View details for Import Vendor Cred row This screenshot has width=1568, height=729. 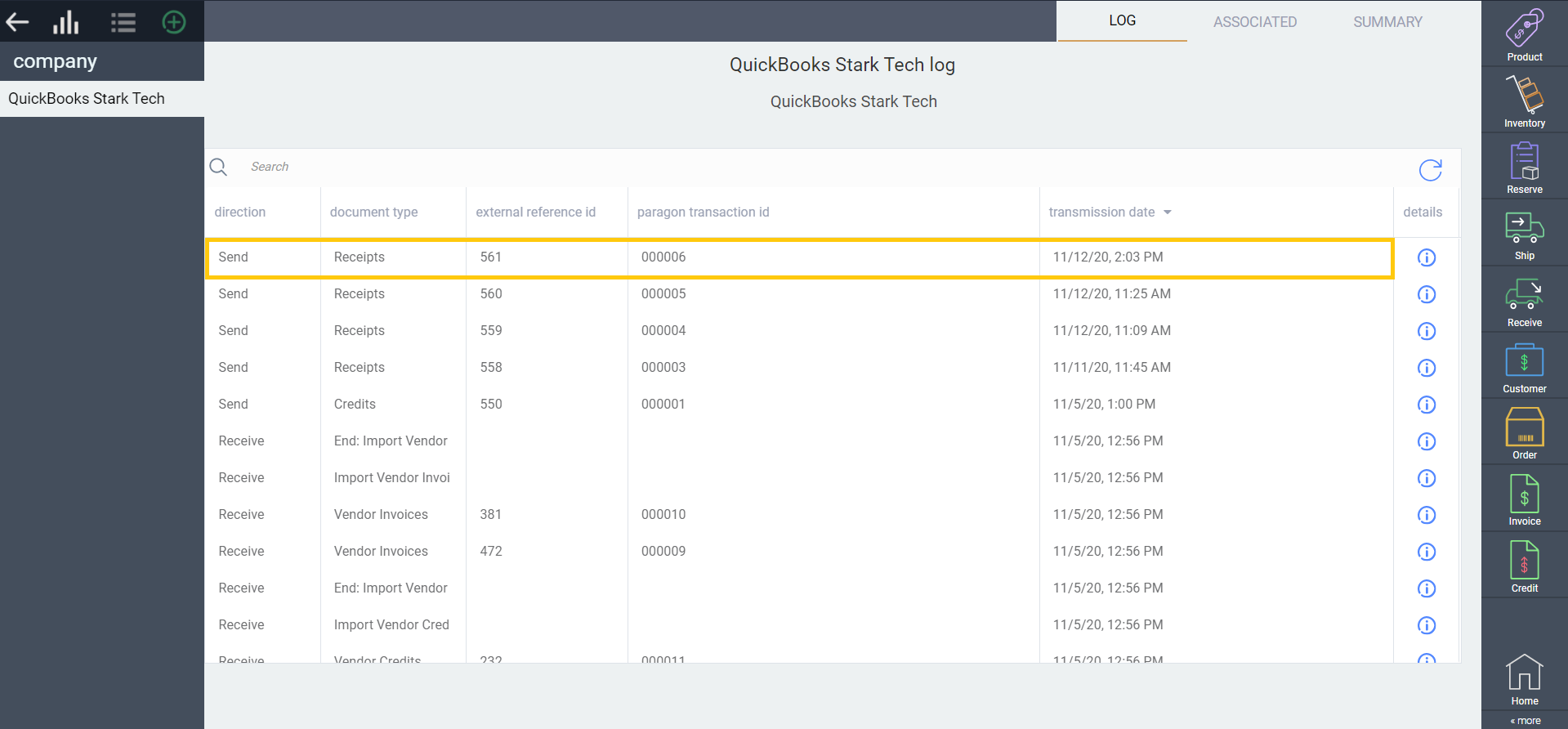tap(1427, 625)
